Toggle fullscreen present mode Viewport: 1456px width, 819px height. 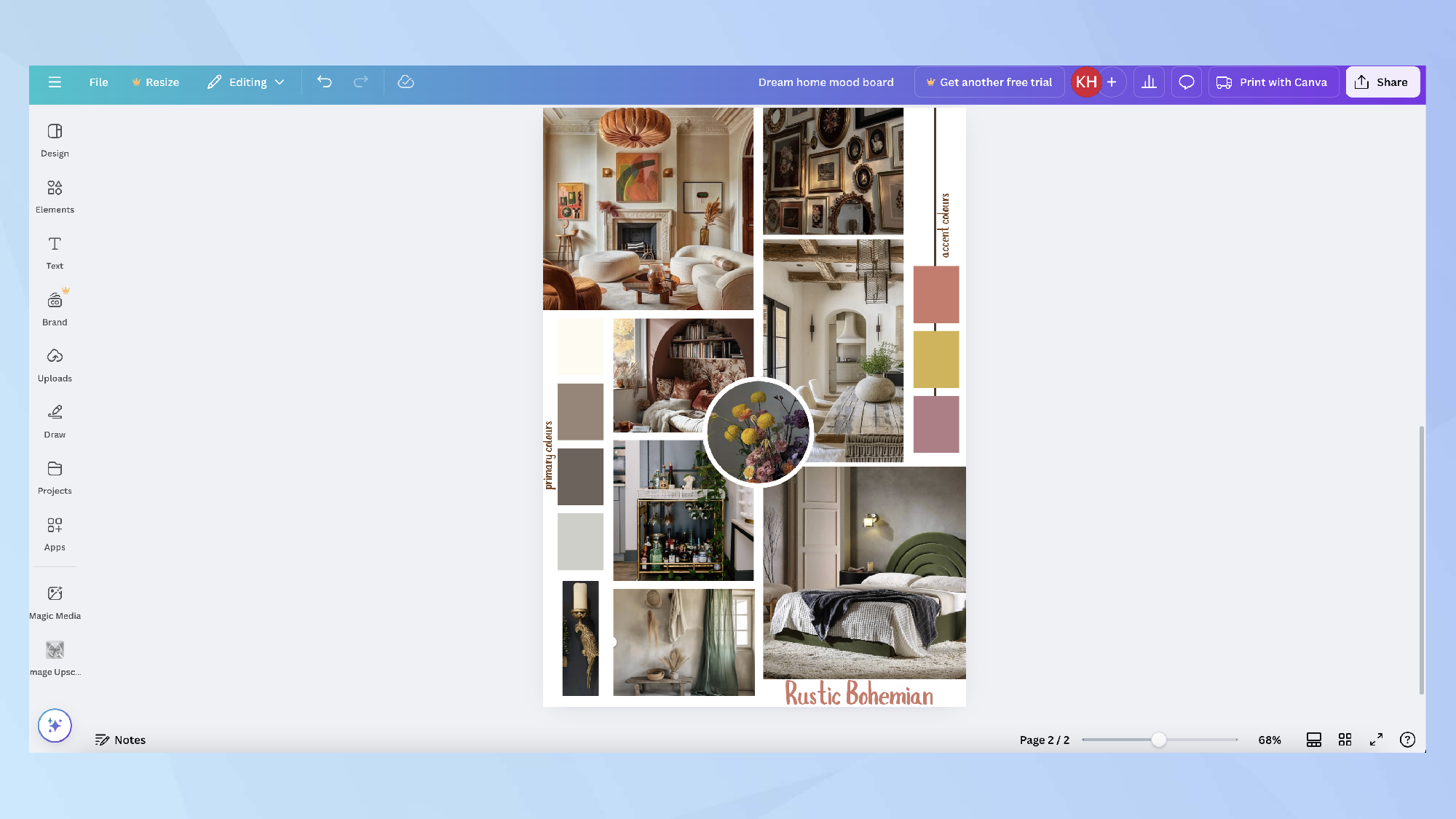(1376, 740)
